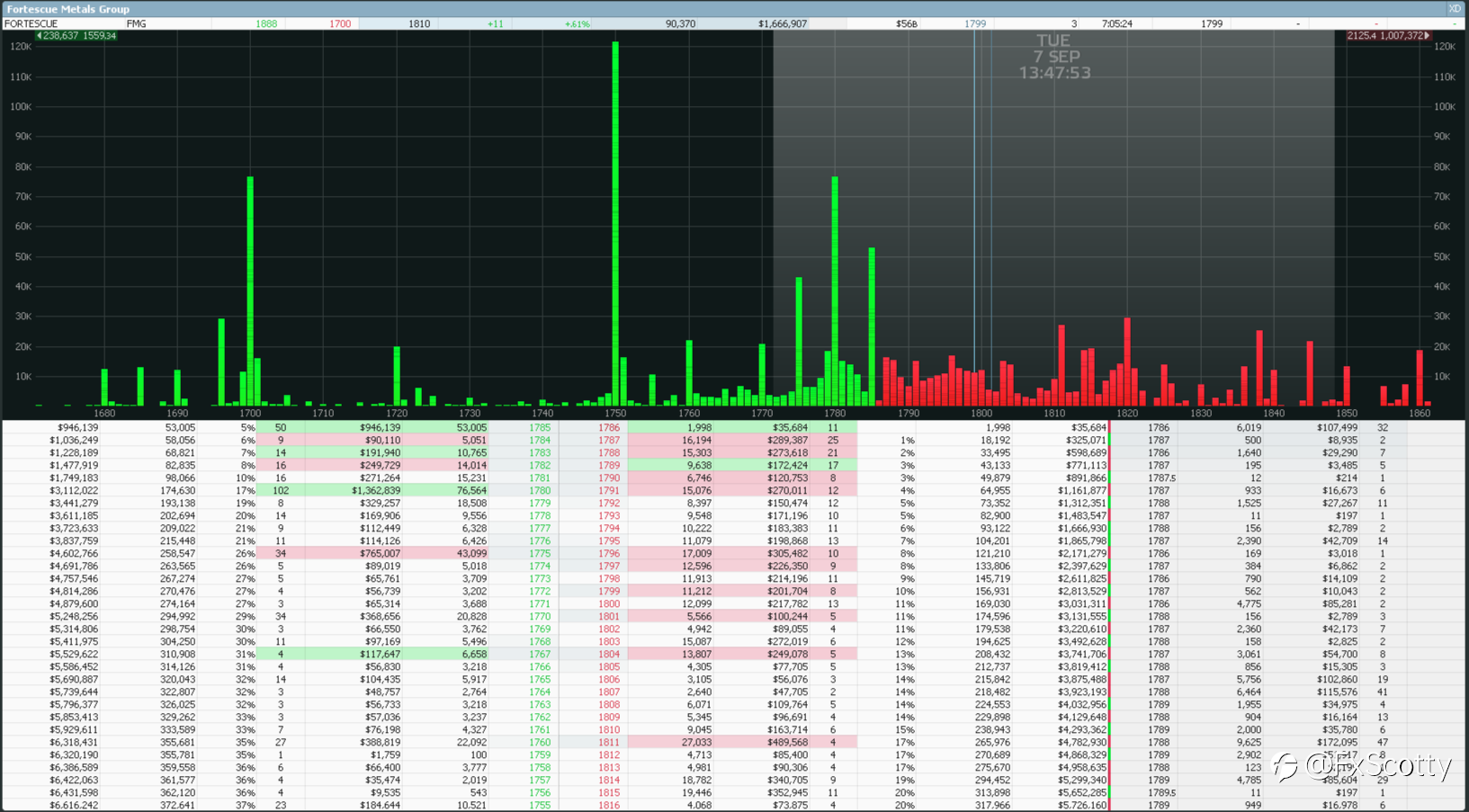1469x812 pixels.
Task: Click the $172,095 value in the trades list
Action: click(1337, 743)
